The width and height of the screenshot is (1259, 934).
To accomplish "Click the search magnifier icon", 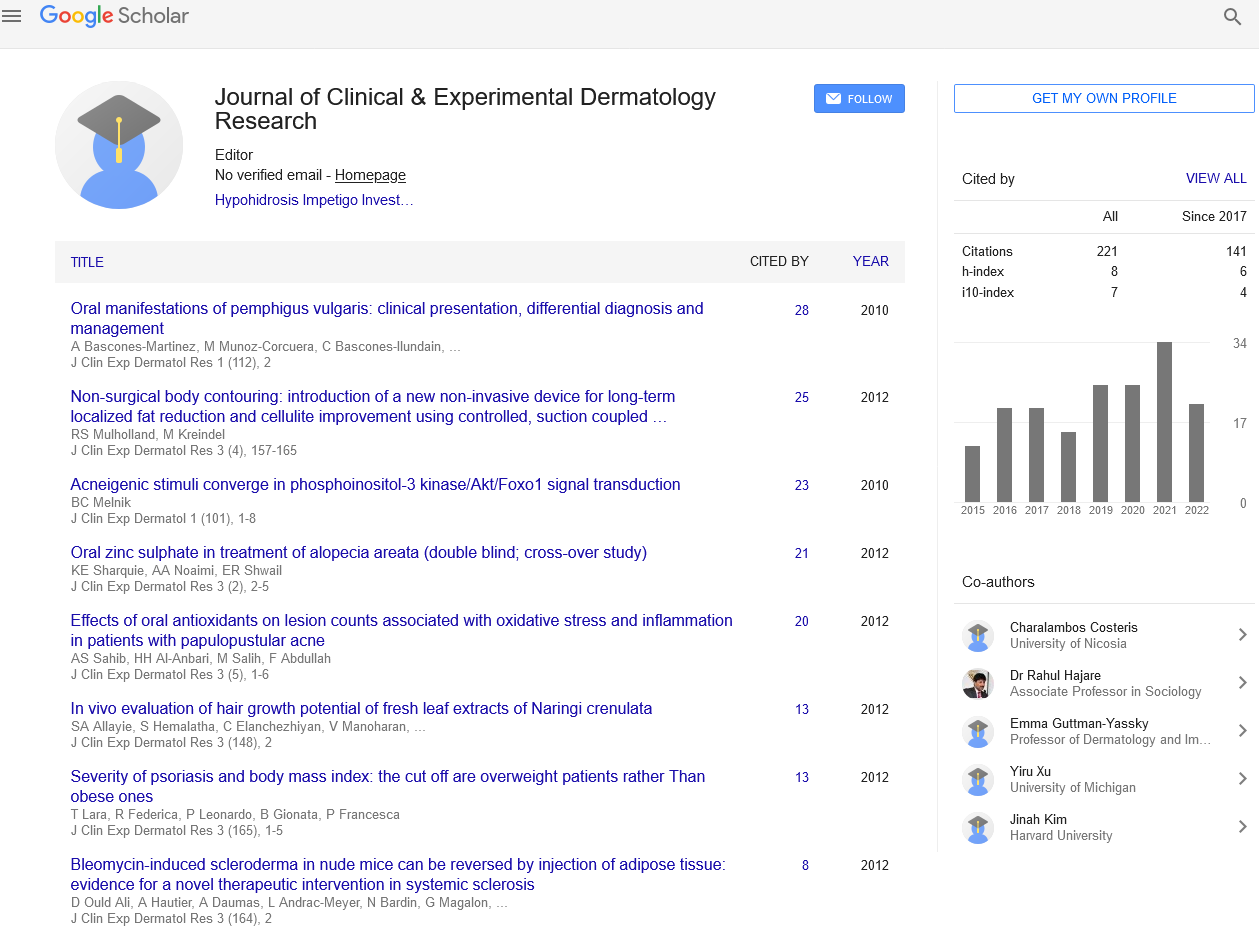I will click(x=1232, y=17).
